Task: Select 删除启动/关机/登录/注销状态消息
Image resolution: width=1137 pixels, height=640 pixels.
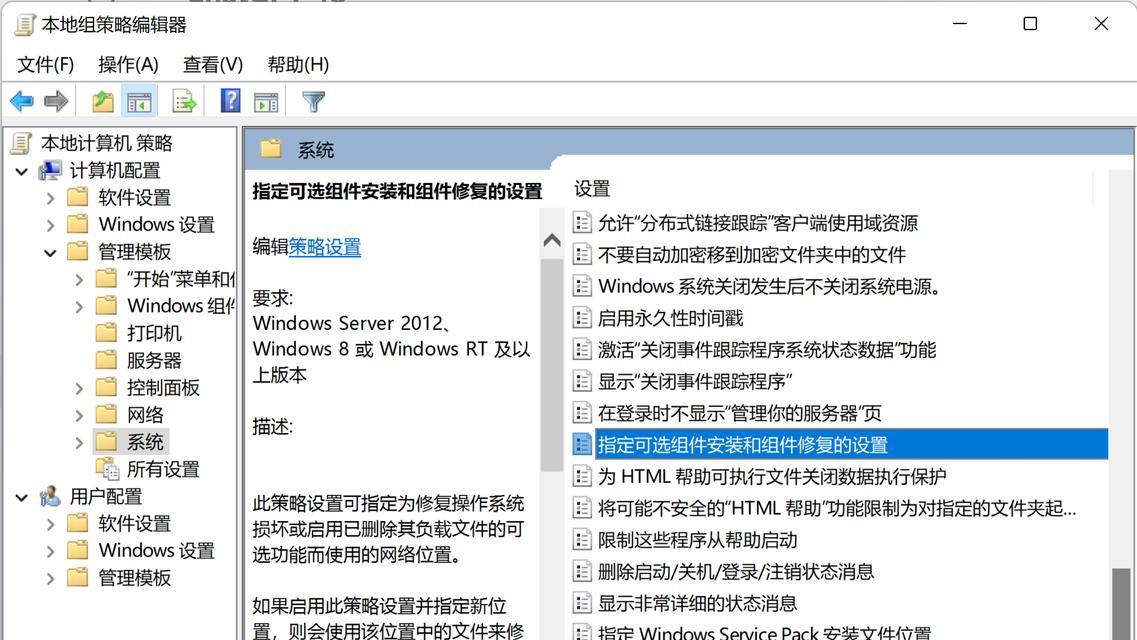Action: (735, 571)
